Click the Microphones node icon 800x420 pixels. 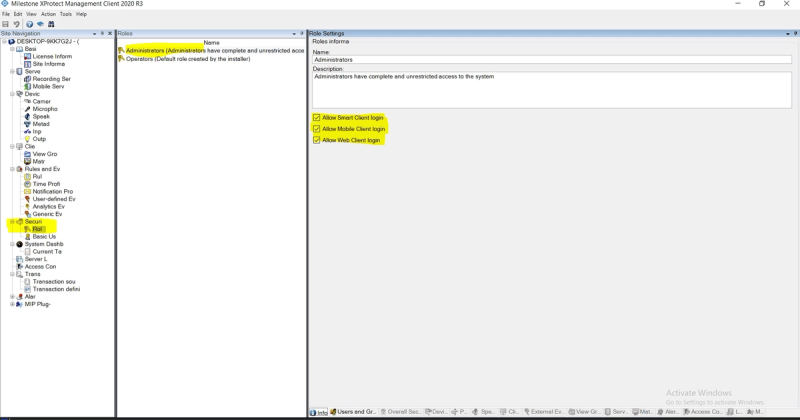pyautogui.click(x=28, y=109)
